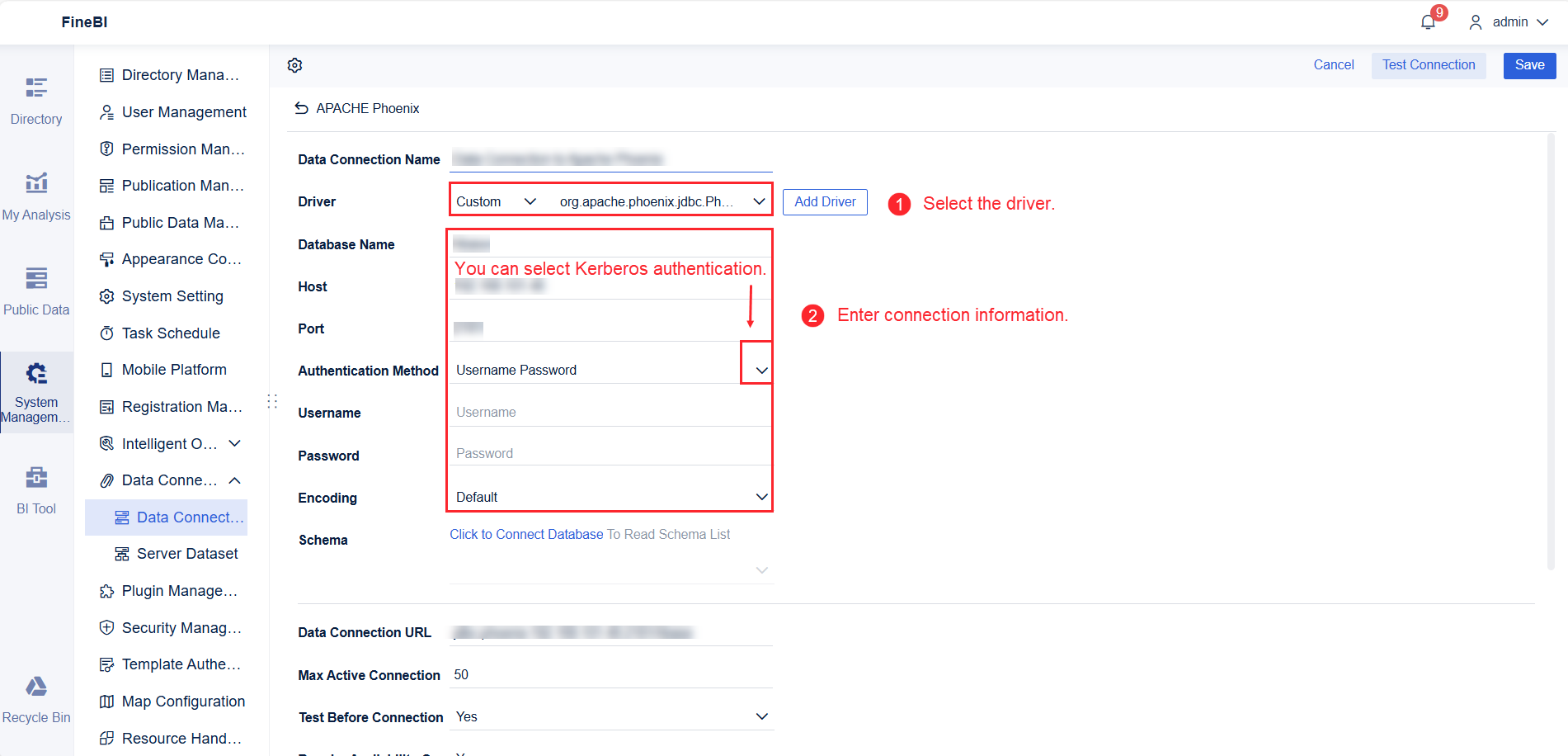The image size is (1568, 756).
Task: Click the Security Management shield icon
Action: click(x=106, y=628)
